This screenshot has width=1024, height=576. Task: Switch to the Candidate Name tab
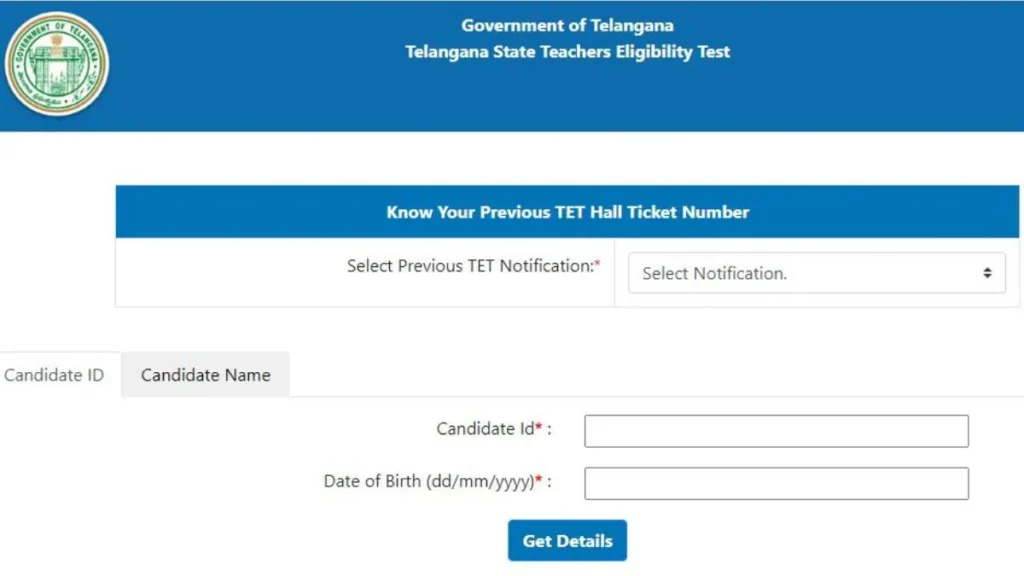pyautogui.click(x=205, y=375)
